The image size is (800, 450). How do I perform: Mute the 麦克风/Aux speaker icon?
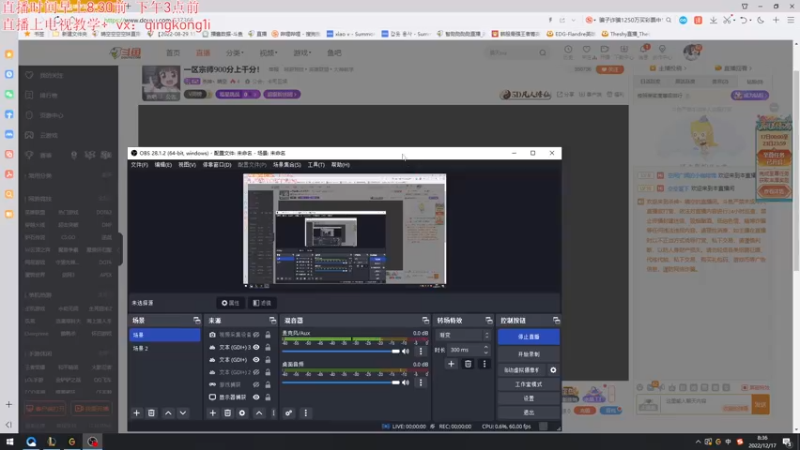point(406,351)
